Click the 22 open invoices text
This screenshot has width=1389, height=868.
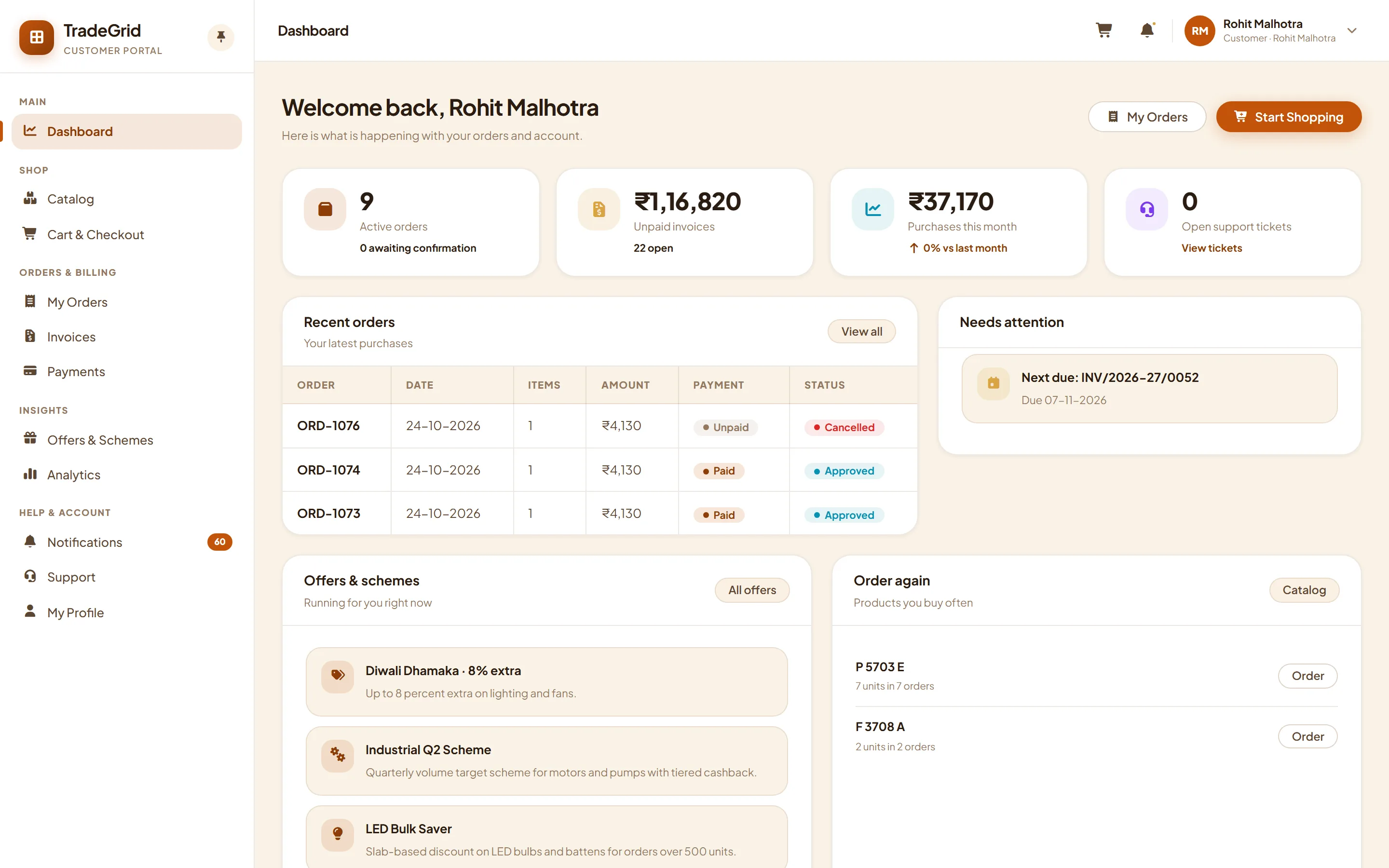653,248
